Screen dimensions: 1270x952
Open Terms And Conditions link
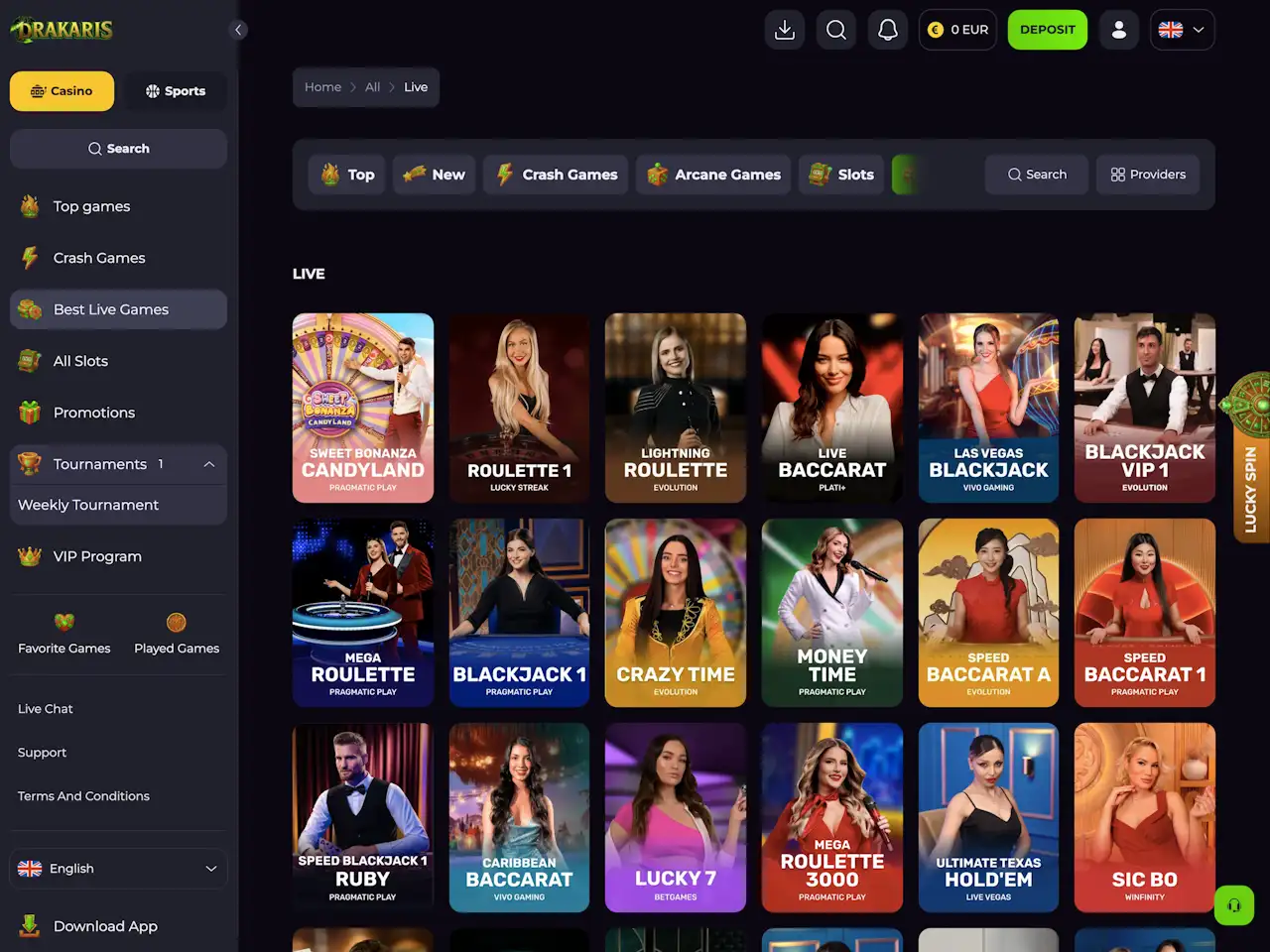83,796
